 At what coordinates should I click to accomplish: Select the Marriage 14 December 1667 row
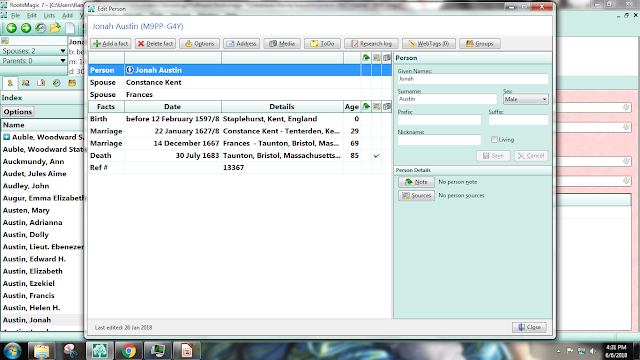pyautogui.click(x=240, y=143)
